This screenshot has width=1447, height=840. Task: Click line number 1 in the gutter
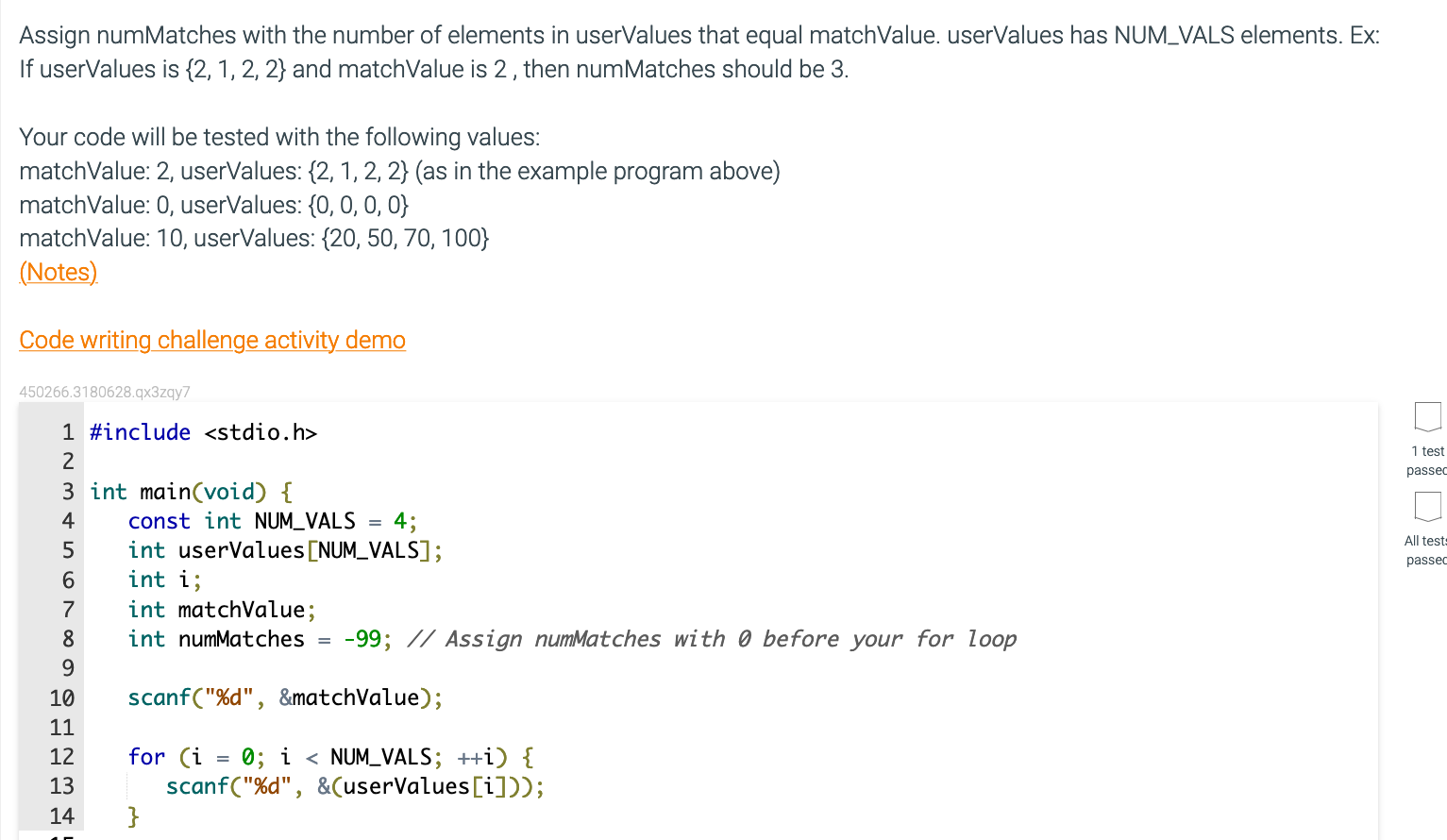67,431
